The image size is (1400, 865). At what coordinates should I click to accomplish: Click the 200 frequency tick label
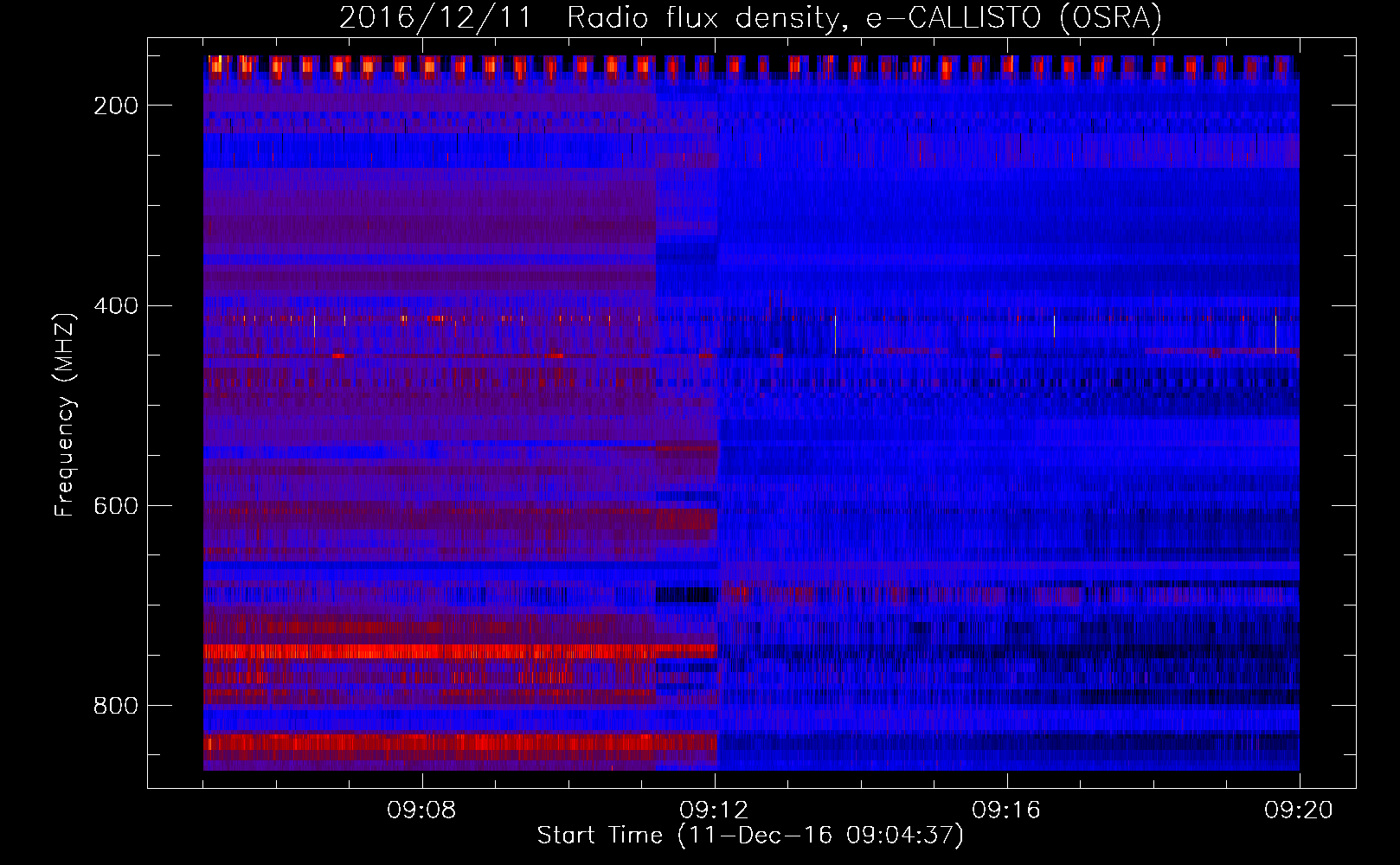pos(116,106)
